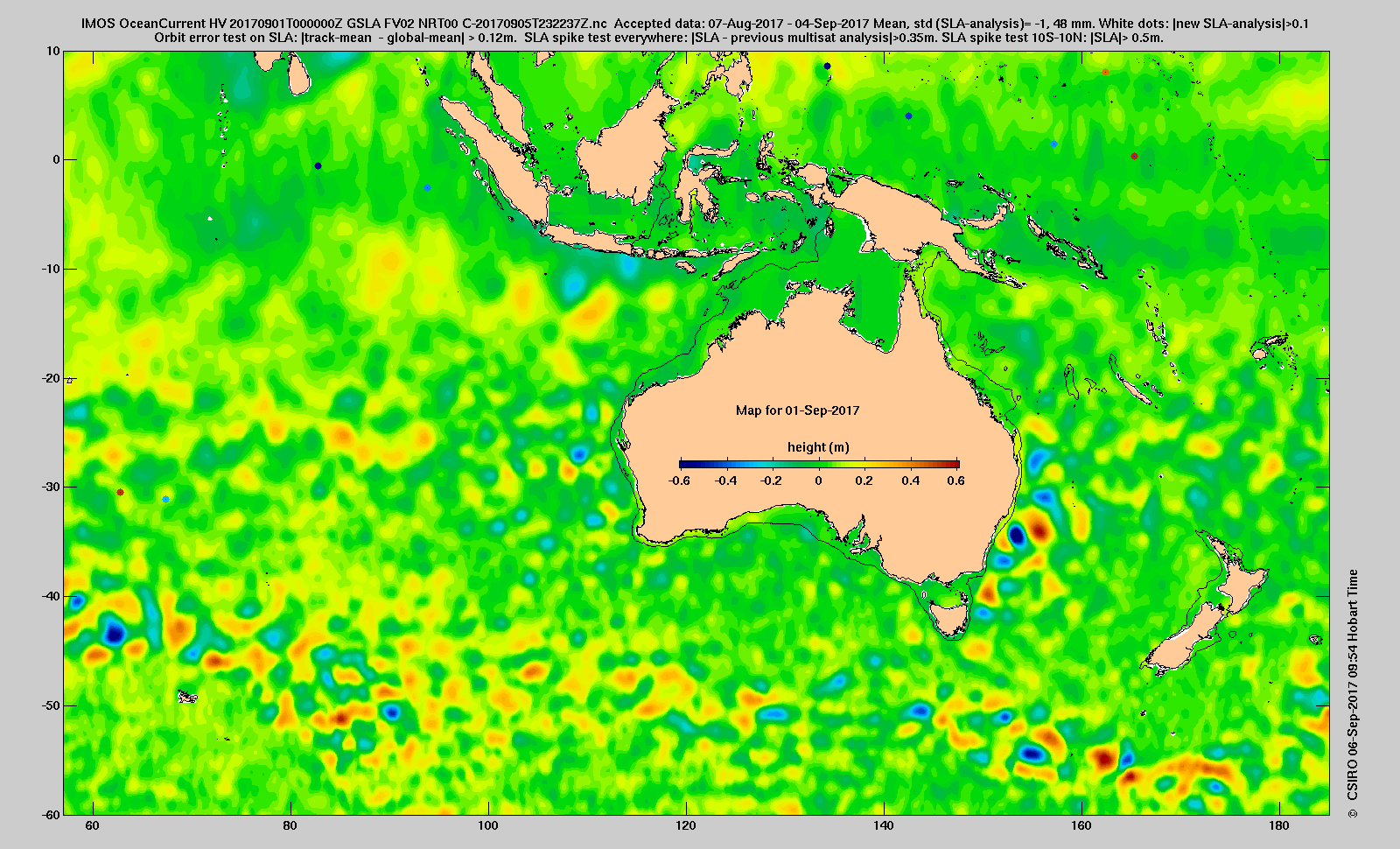Click the latitude 0 label on the left axis
Screen dimensions: 1400x849
(57, 159)
